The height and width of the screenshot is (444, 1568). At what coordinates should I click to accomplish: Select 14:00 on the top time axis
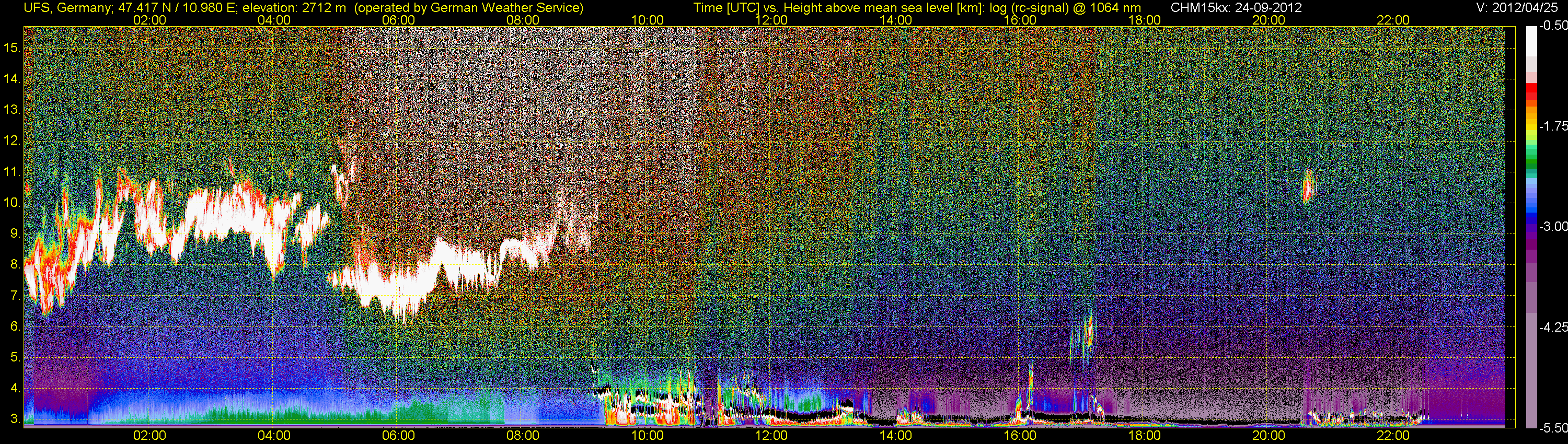(x=895, y=20)
